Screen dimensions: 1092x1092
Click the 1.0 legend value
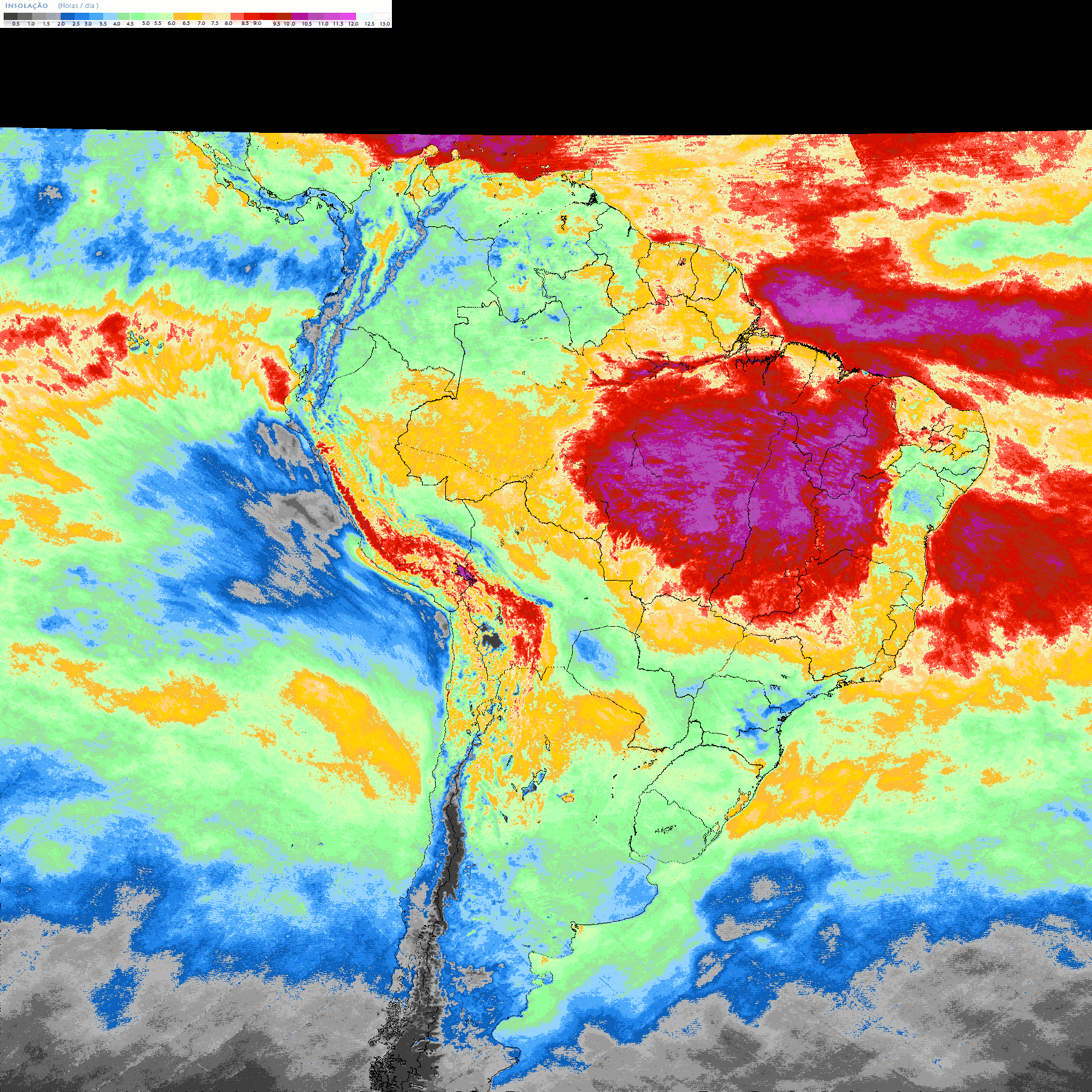click(x=31, y=24)
